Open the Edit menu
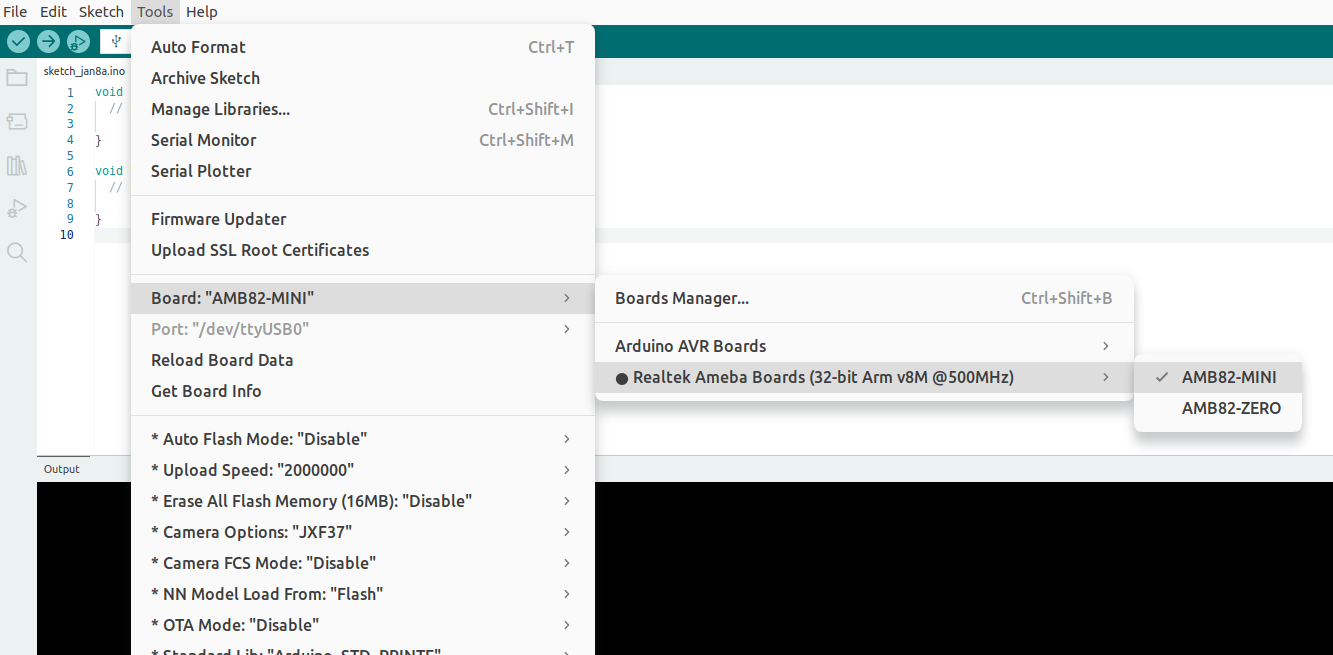 point(53,12)
